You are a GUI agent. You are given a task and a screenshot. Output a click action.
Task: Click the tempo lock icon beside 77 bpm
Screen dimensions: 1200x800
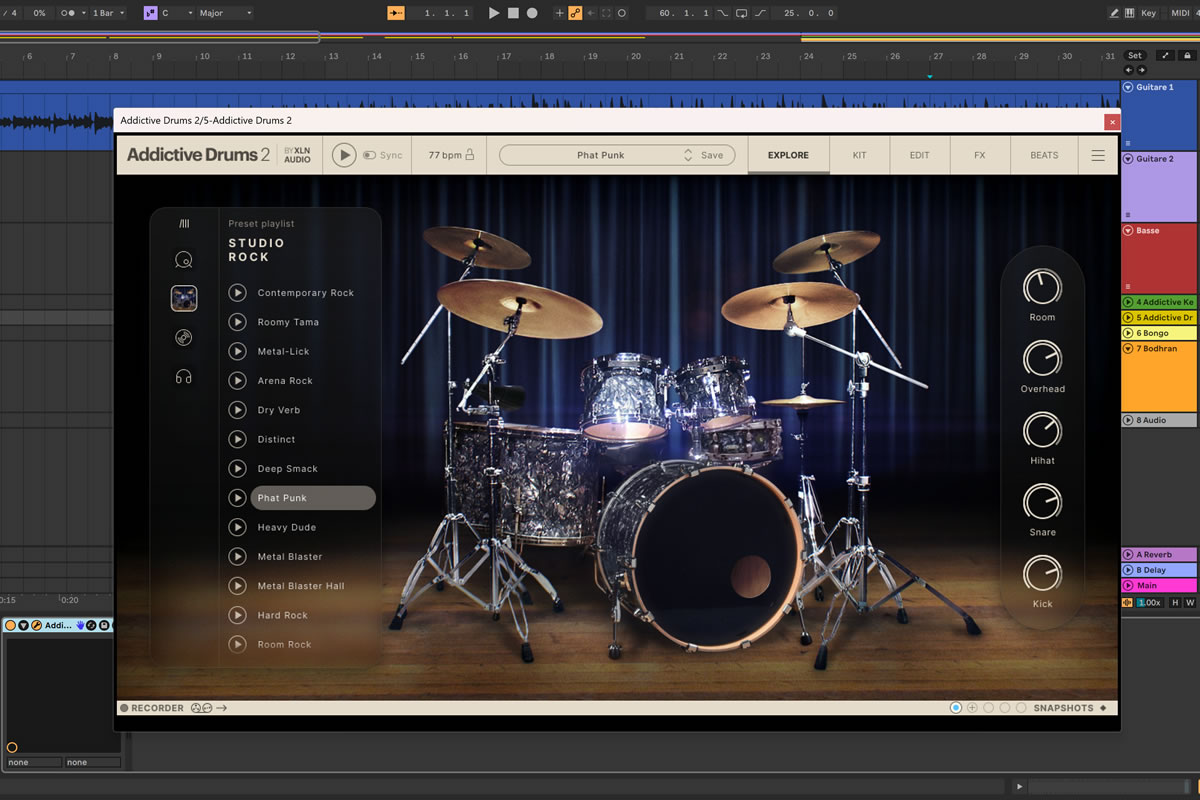pyautogui.click(x=469, y=155)
